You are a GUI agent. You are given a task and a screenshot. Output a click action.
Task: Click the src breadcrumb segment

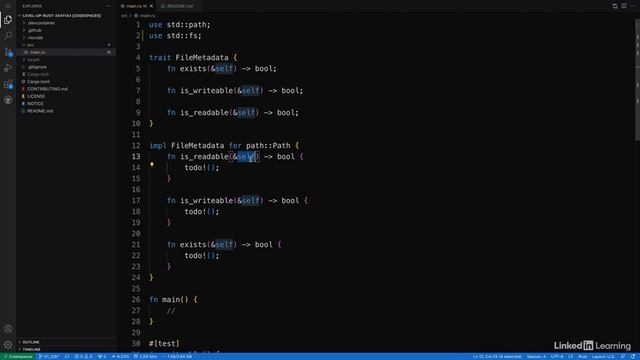click(124, 16)
